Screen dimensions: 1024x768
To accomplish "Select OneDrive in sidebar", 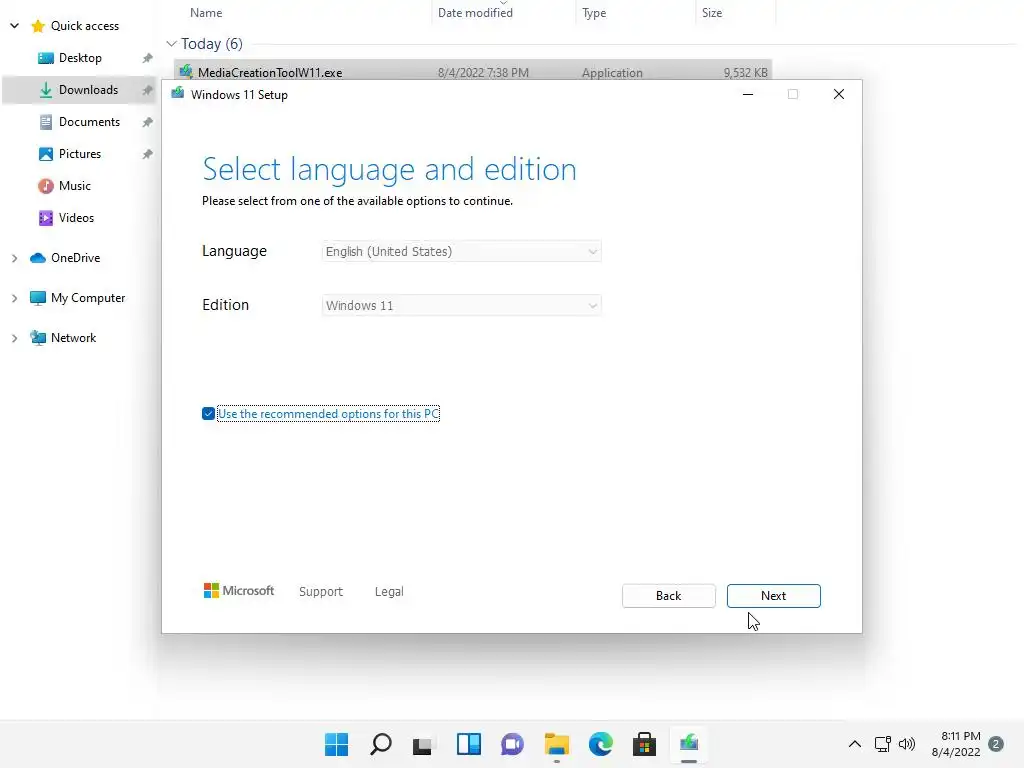I will click(75, 258).
